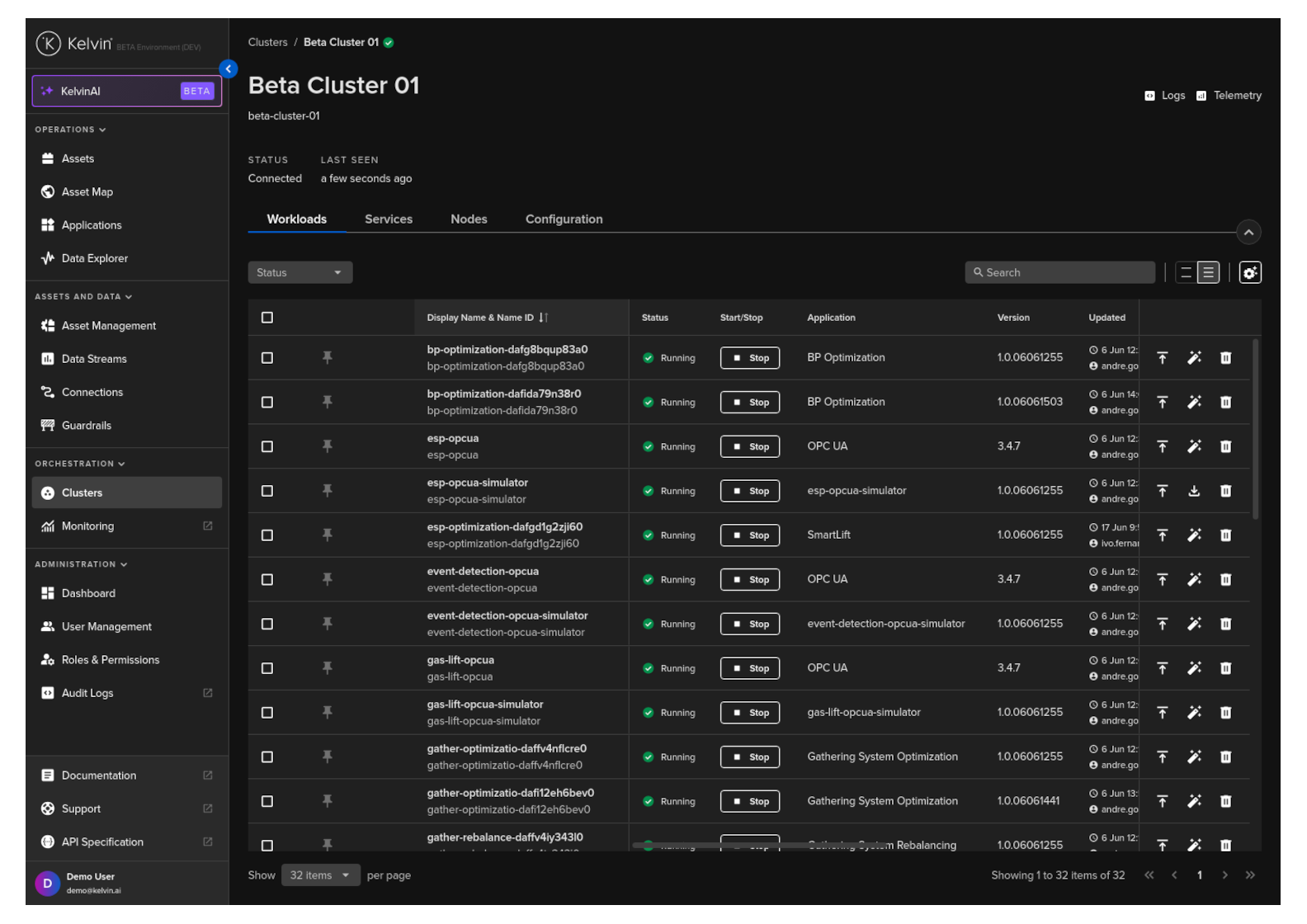Click magic wand icon for event-detection-opcua row

(1193, 580)
